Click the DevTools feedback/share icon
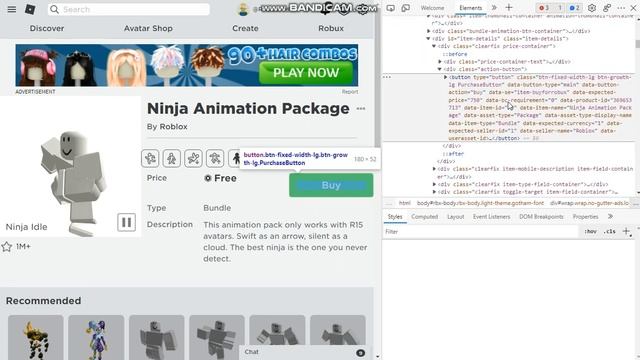 pyautogui.click(x=607, y=8)
